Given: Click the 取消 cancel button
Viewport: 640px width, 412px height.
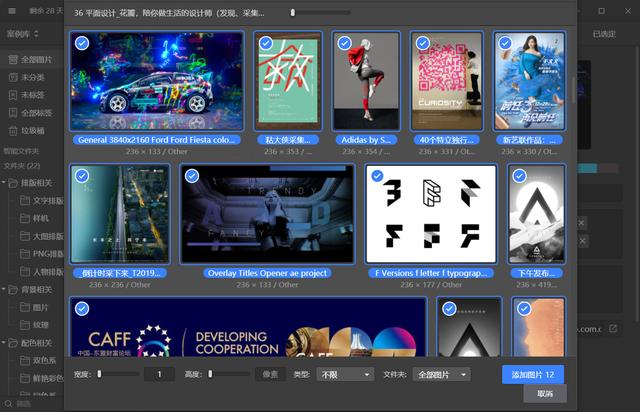Looking at the screenshot, I should click(x=545, y=394).
